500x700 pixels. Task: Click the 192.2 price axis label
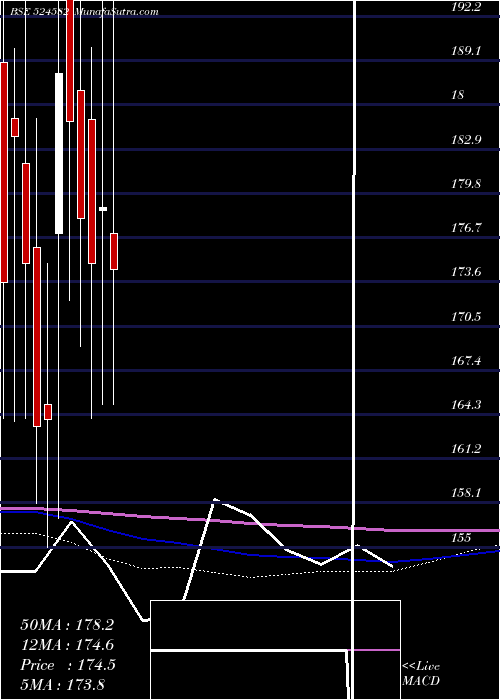(465, 7)
